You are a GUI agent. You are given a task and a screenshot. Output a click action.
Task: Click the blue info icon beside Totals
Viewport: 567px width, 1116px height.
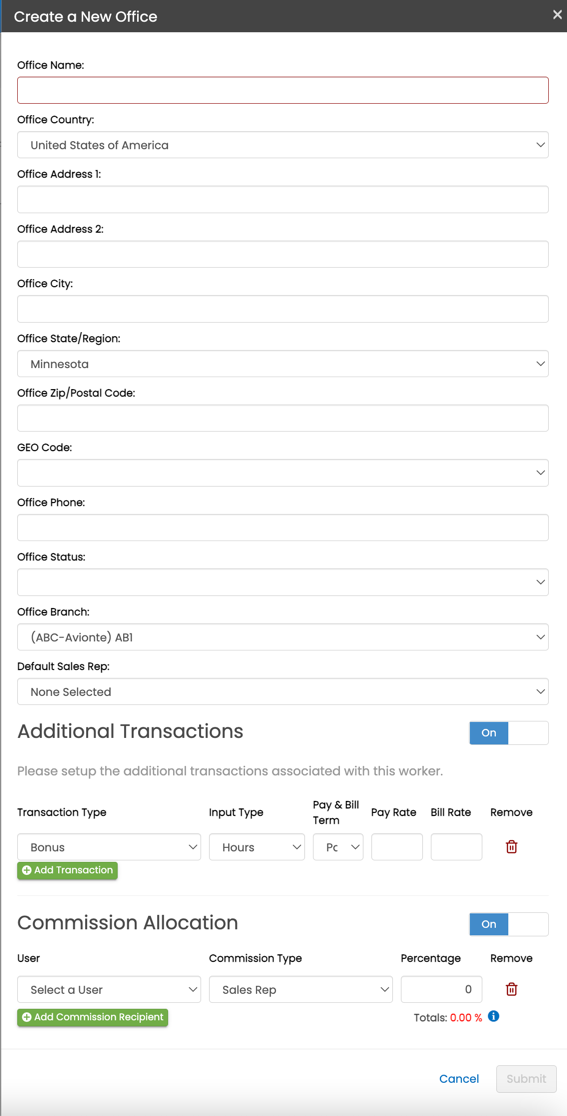click(x=494, y=1016)
